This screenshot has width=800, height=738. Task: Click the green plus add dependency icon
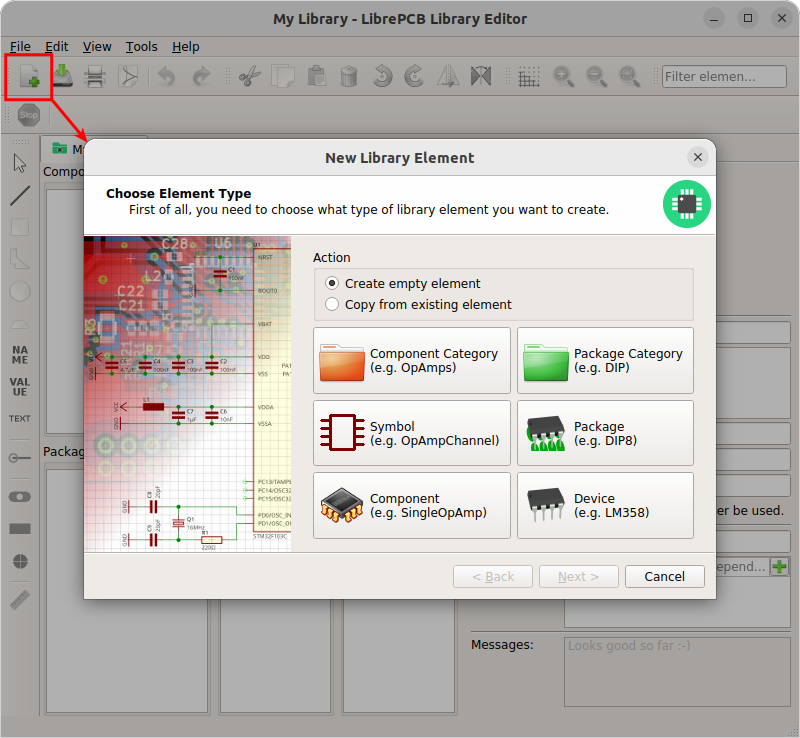(x=779, y=566)
